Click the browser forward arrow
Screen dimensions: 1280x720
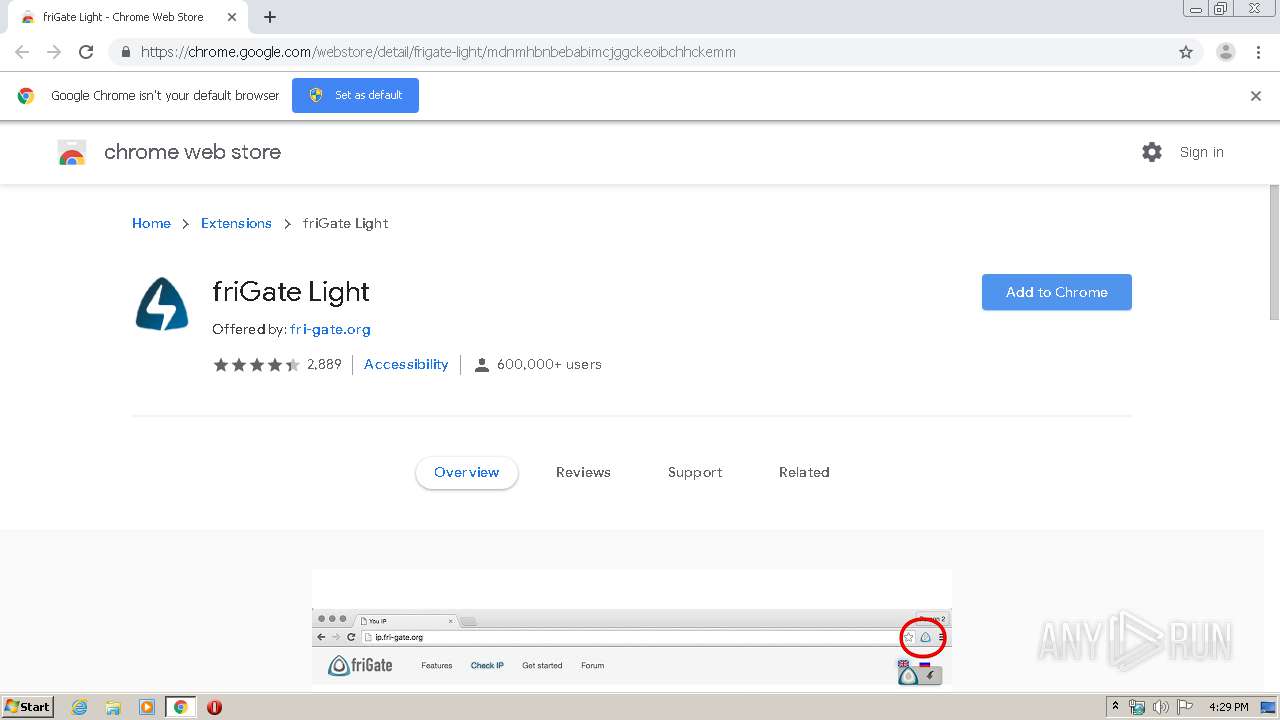[54, 52]
